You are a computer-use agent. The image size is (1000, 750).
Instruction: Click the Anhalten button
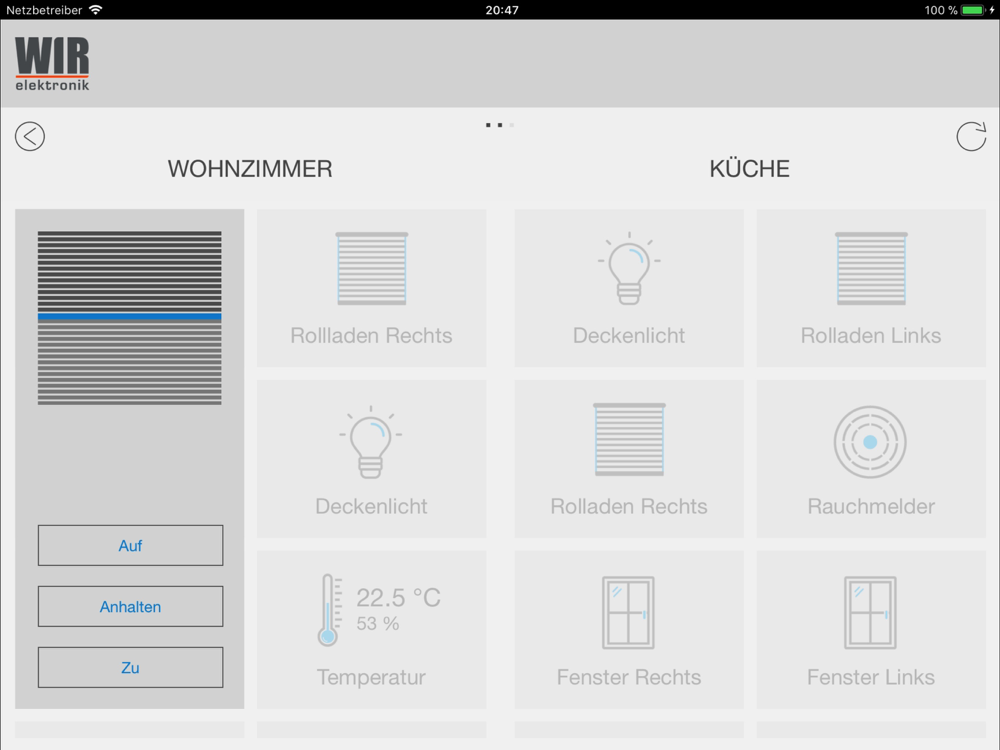[130, 607]
